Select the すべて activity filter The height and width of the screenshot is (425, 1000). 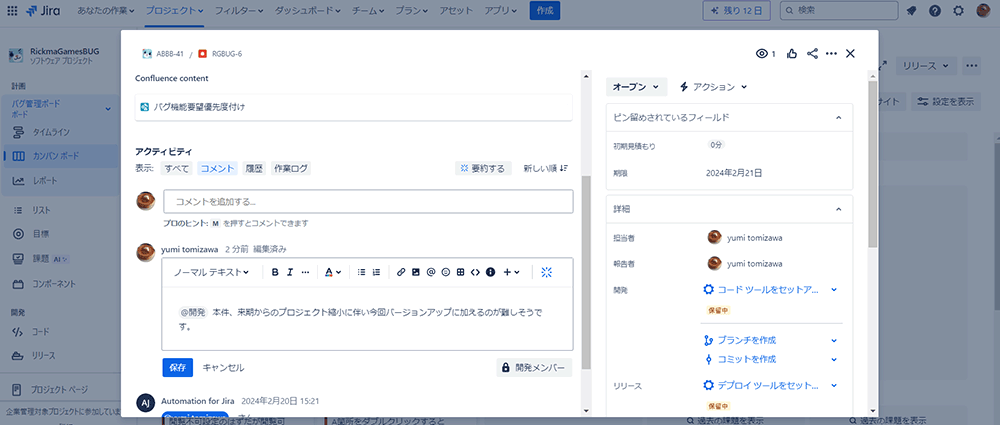coord(177,168)
